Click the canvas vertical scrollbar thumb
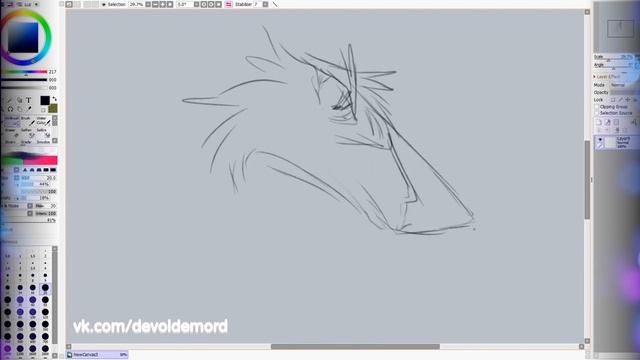This screenshot has height=360, width=640. tap(587, 180)
